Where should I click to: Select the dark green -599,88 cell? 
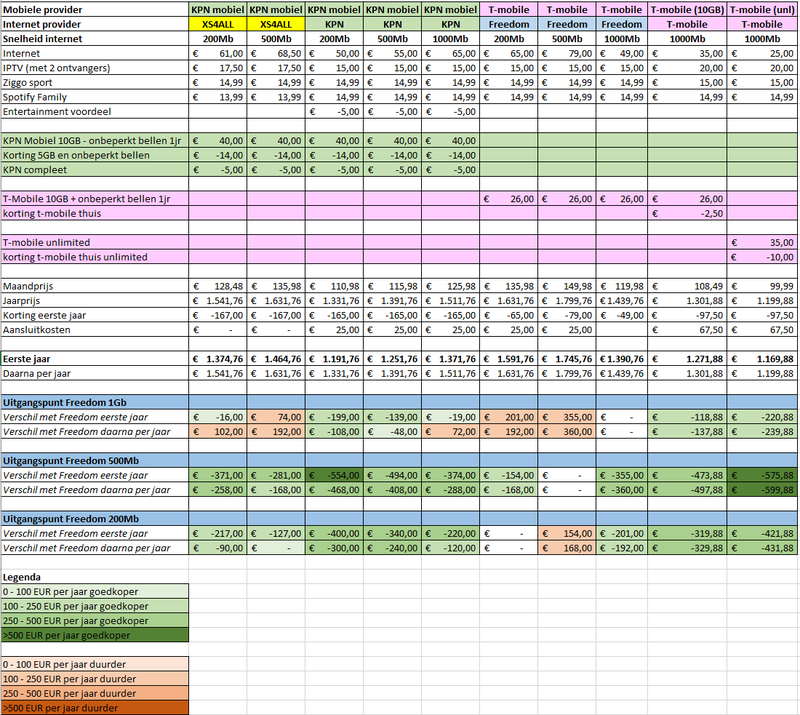click(x=762, y=490)
